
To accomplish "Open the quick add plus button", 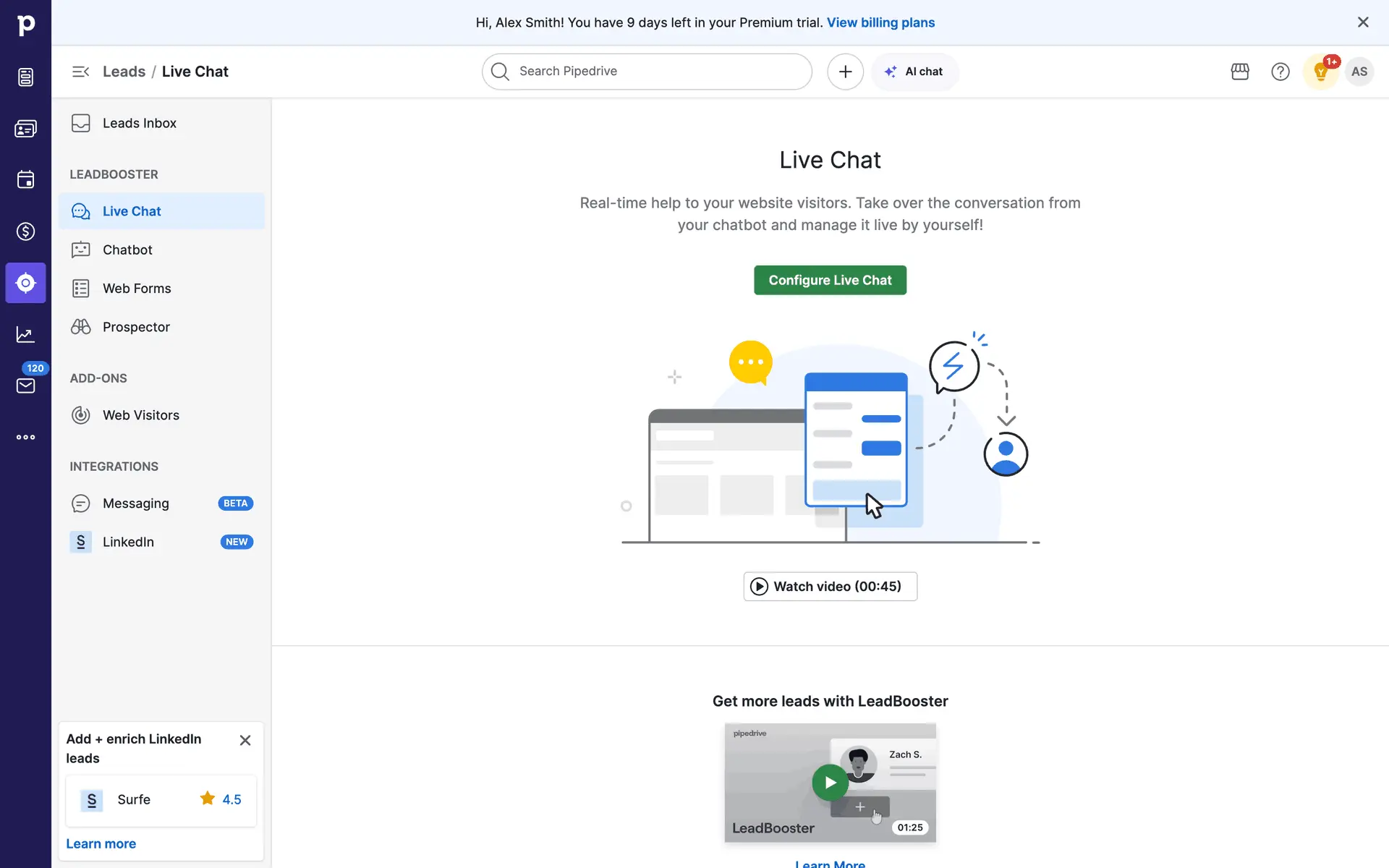I will 845,72.
